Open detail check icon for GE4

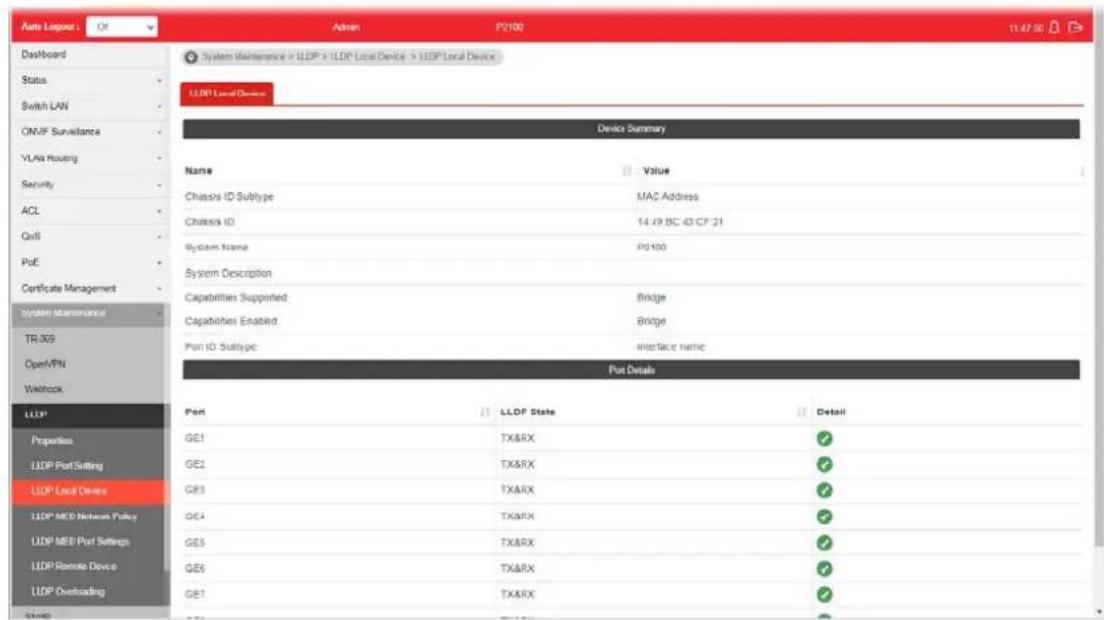[x=824, y=517]
